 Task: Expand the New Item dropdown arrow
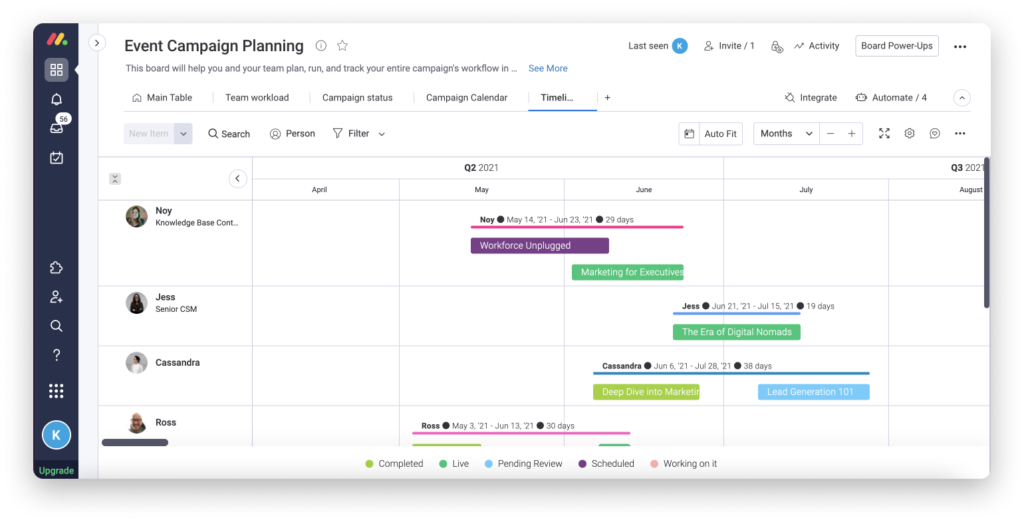(183, 134)
